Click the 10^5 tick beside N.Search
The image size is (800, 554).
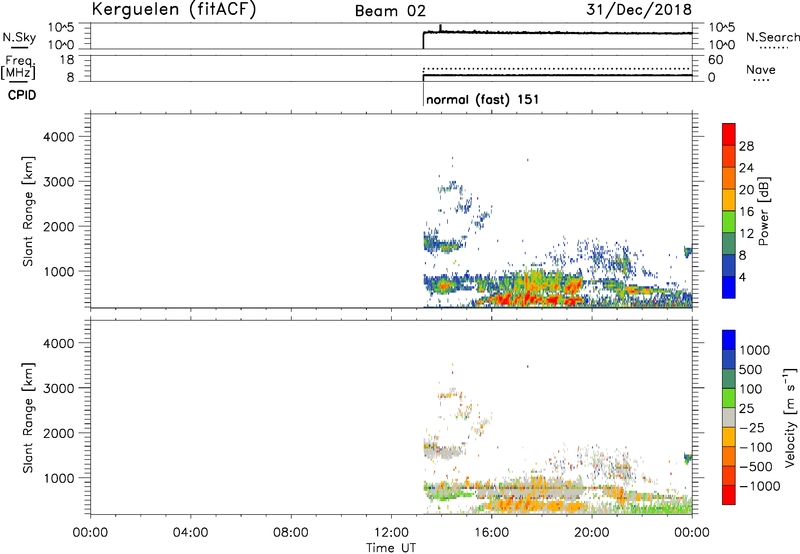click(722, 28)
